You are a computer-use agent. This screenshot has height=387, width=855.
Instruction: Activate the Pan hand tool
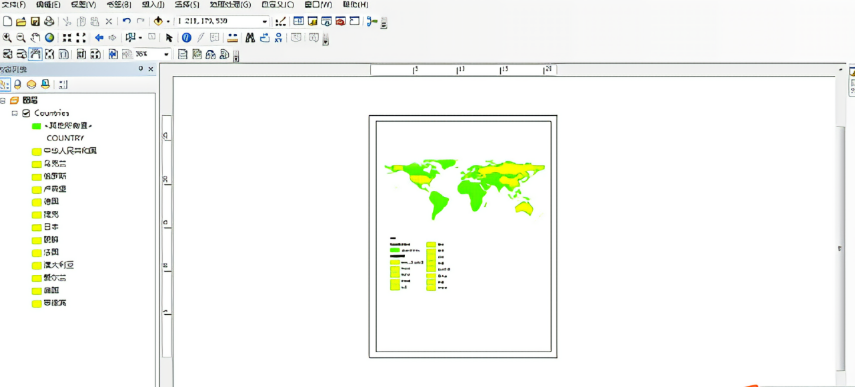[35, 38]
